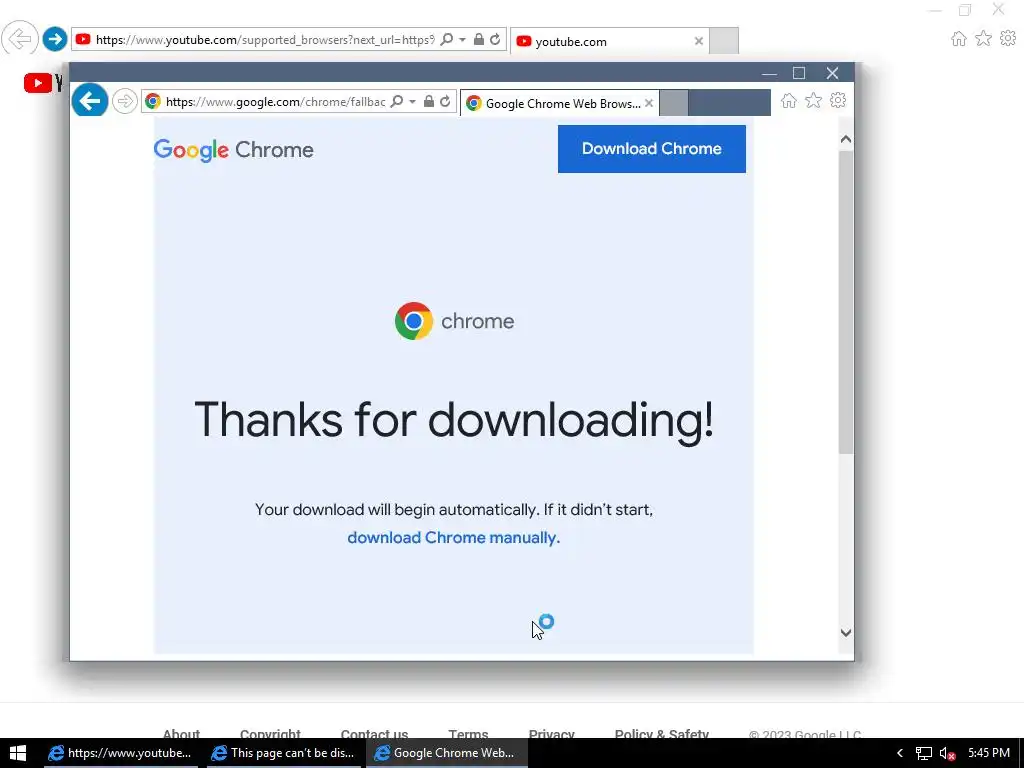Click scrollbar down arrow on Chrome page
This screenshot has height=768, width=1024.
[846, 632]
